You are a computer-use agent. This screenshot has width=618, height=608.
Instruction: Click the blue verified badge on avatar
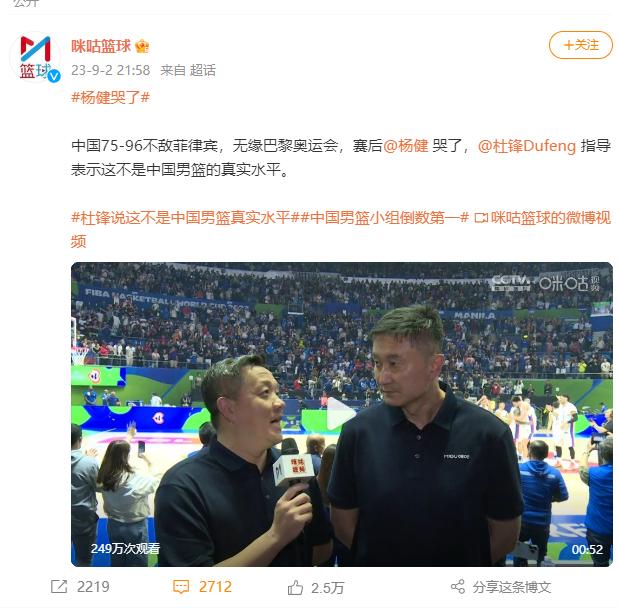54,76
